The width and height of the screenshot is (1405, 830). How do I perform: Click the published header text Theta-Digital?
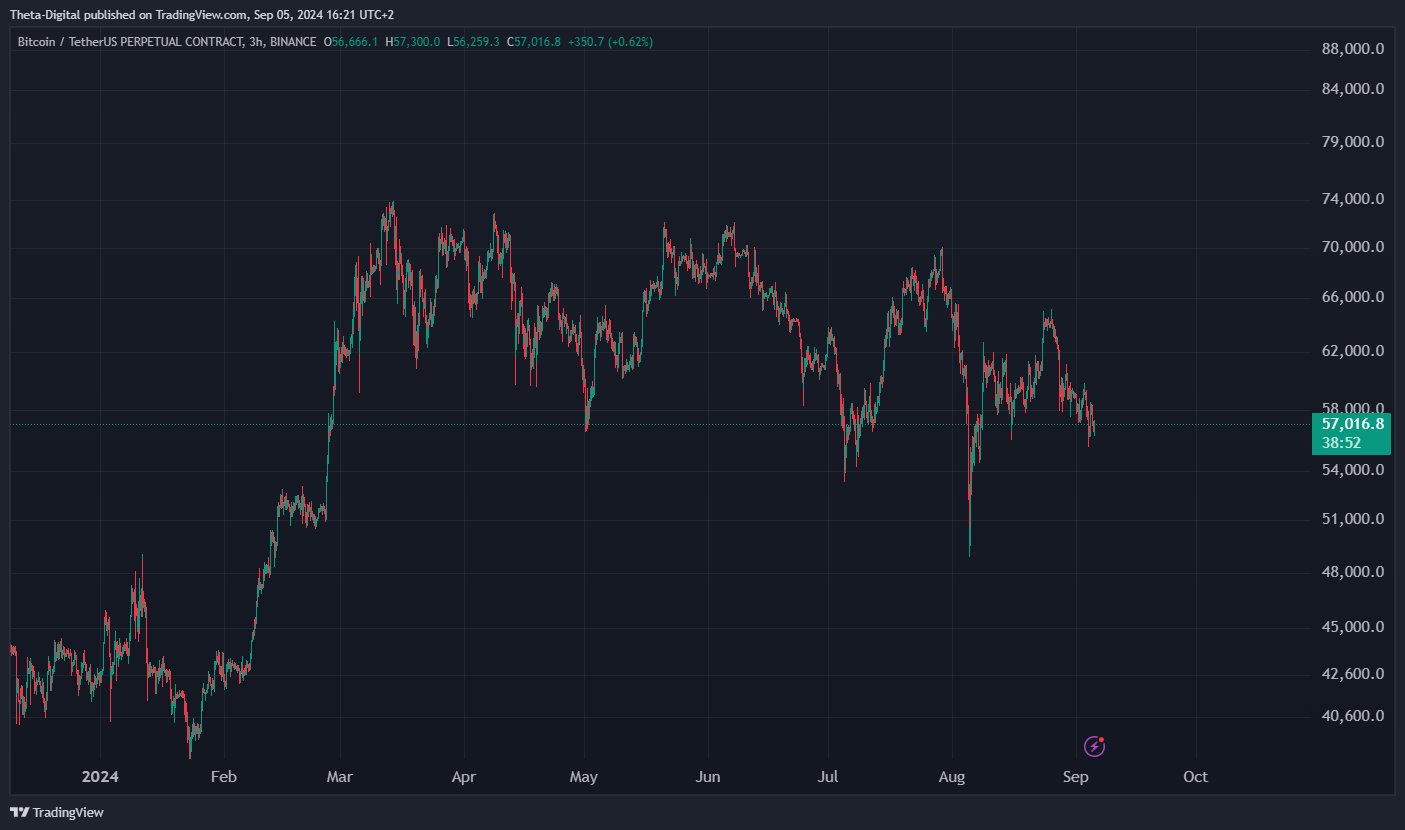click(44, 14)
